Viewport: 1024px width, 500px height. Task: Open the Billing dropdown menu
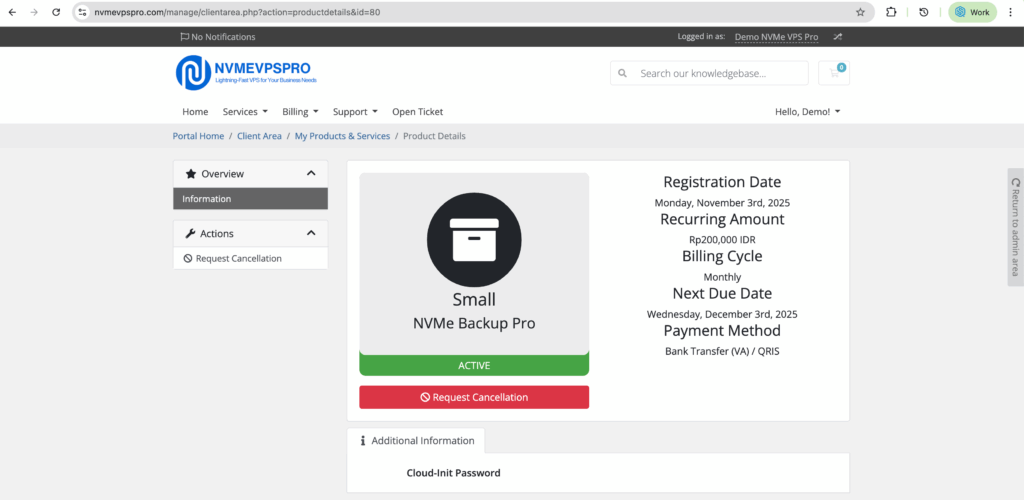pos(300,112)
